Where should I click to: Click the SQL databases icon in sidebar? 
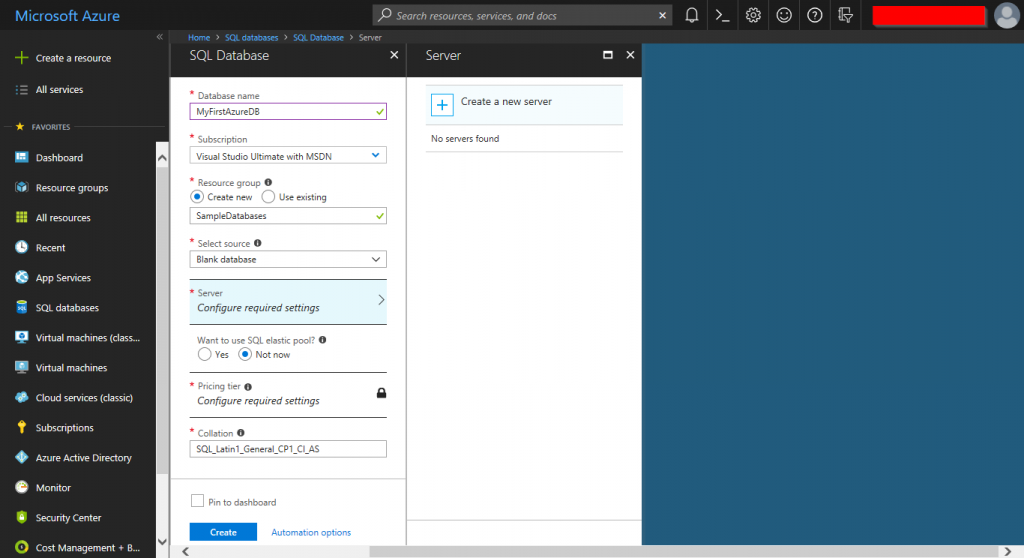point(22,307)
